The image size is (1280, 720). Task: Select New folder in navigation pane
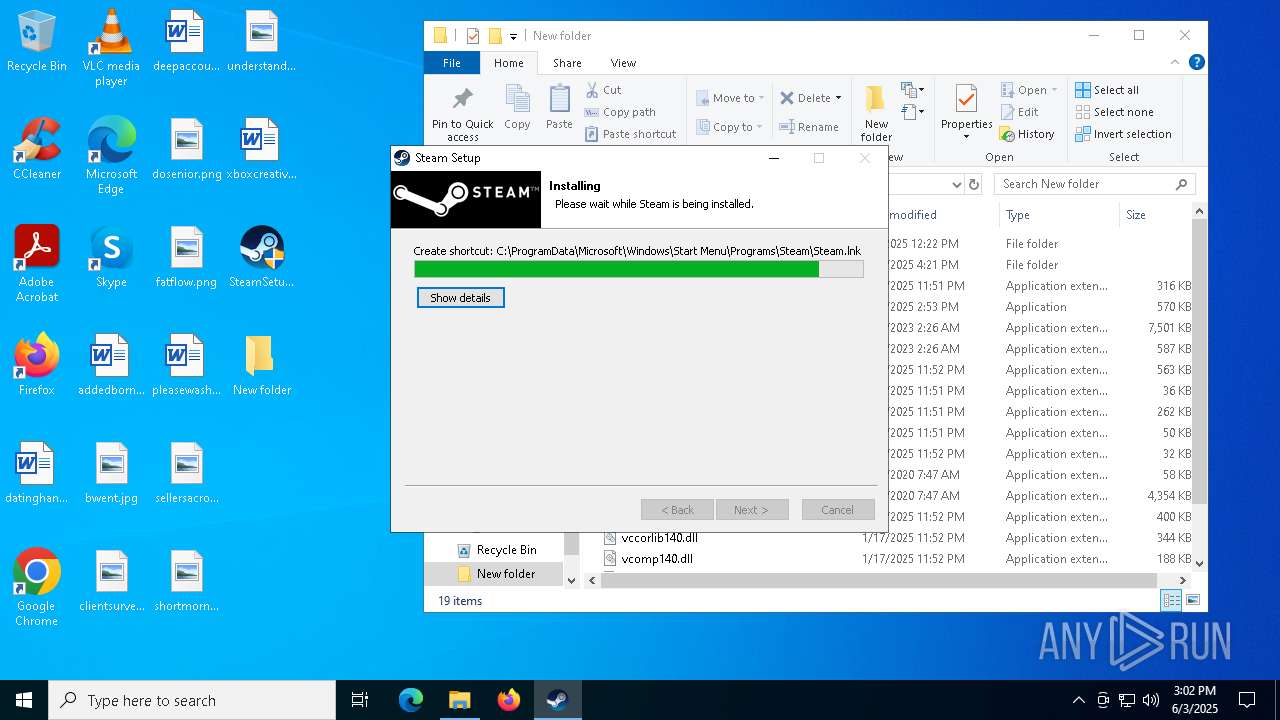click(495, 574)
